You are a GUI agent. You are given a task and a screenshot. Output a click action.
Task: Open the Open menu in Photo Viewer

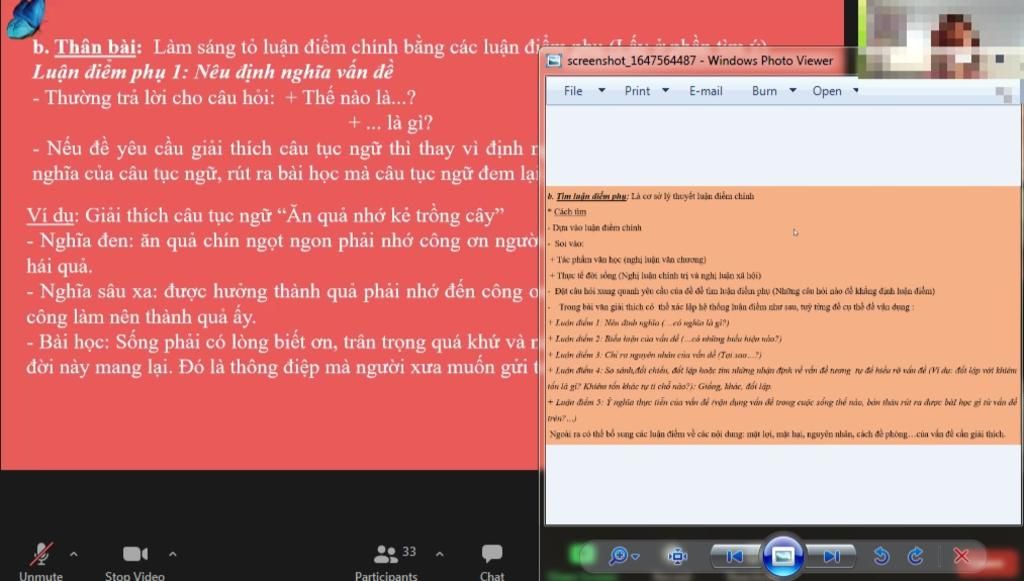(x=827, y=91)
